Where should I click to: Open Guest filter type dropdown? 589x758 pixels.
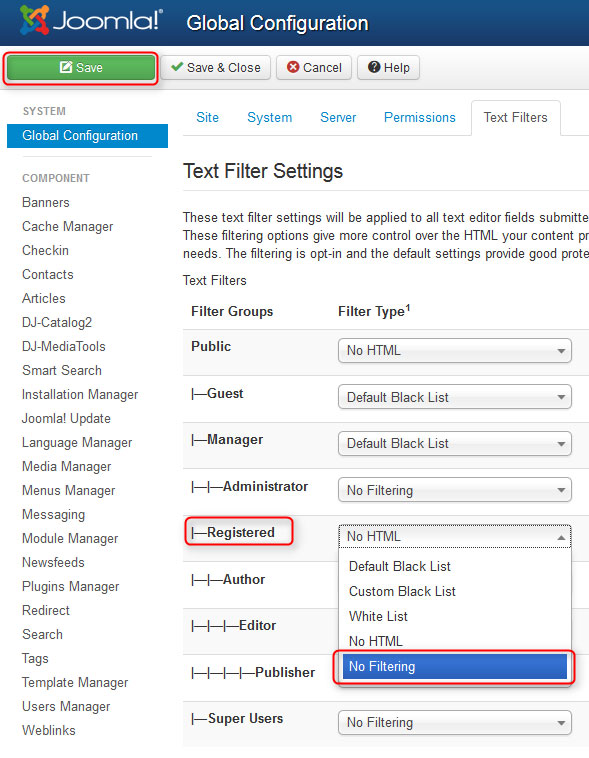pyautogui.click(x=455, y=397)
